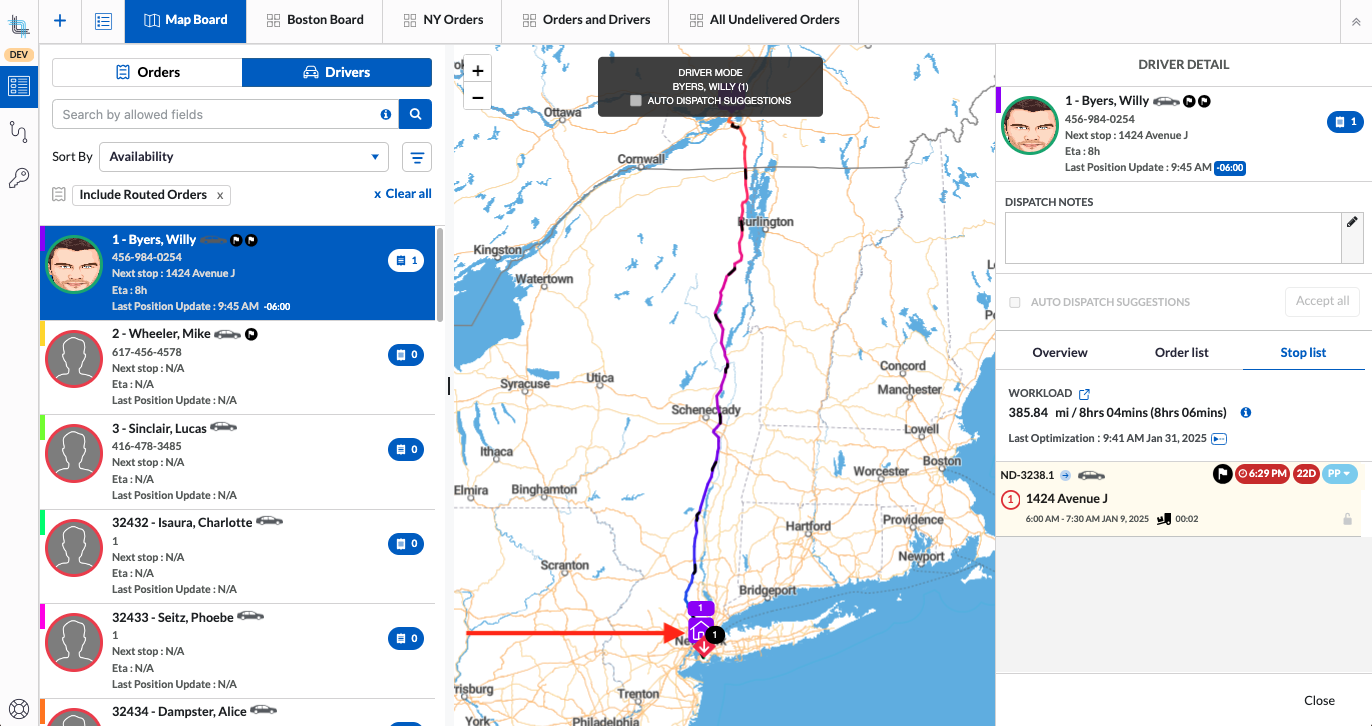Screen dimensions: 1372x726
Task: Click workload info icon
Action: coord(1246,412)
